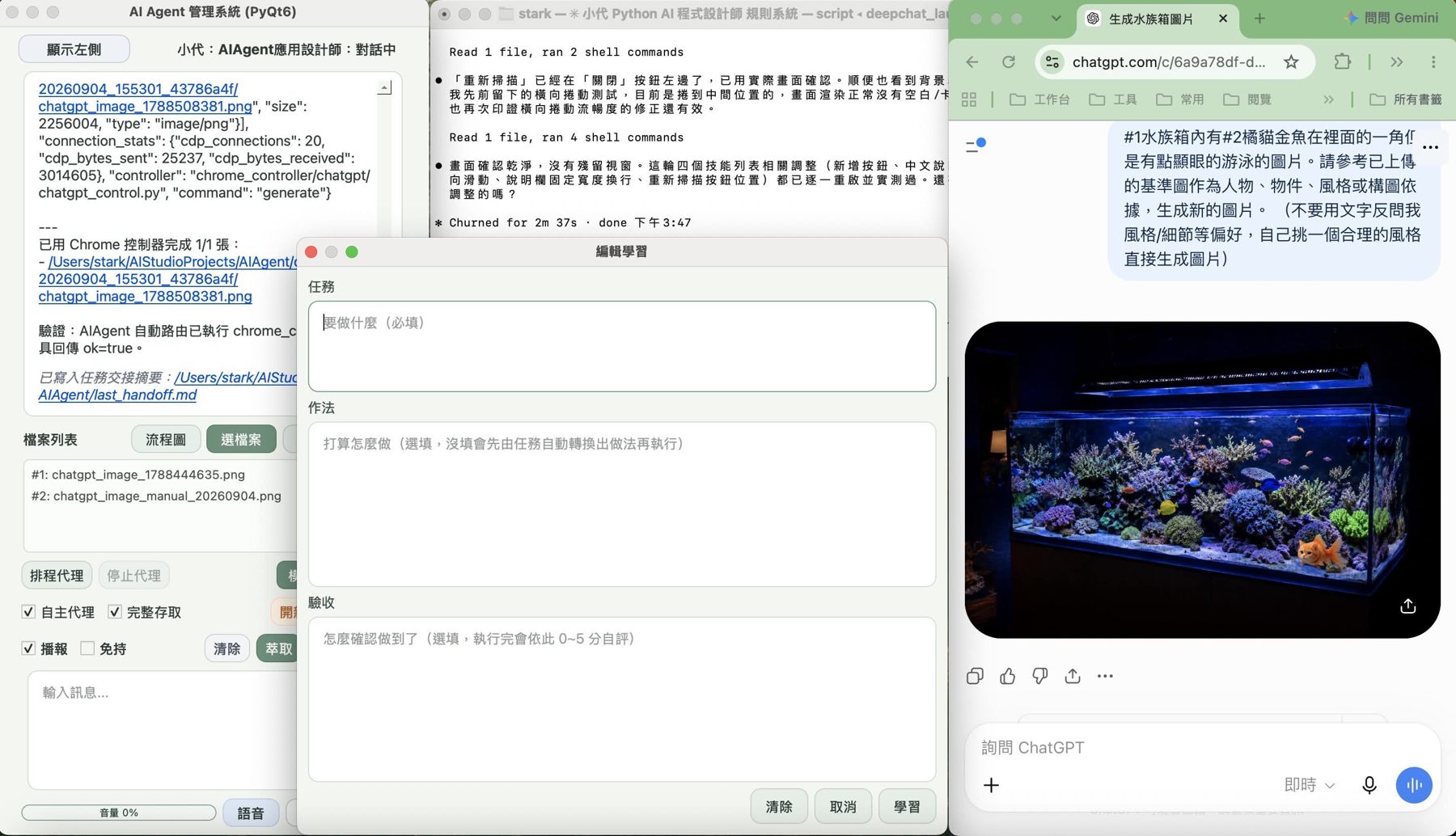Click the 選檔案 button
Viewport: 1456px width, 836px height.
[x=241, y=439]
